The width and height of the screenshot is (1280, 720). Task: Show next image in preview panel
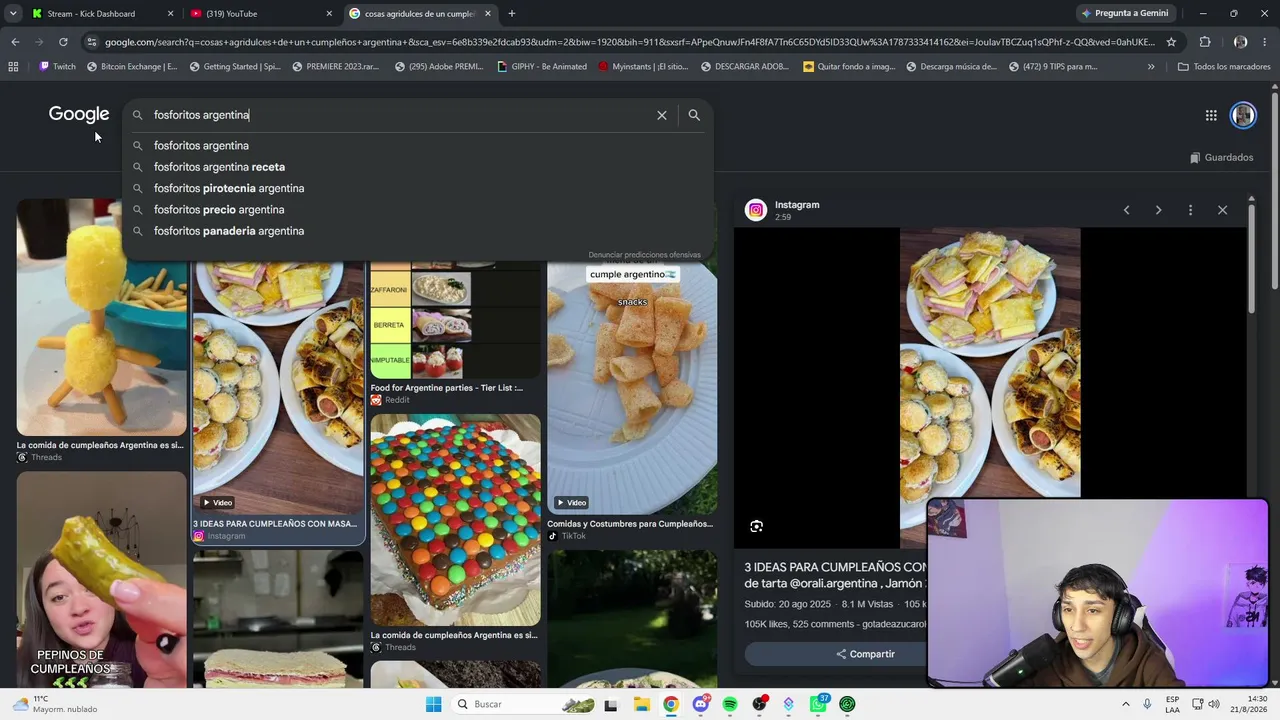(x=1158, y=210)
